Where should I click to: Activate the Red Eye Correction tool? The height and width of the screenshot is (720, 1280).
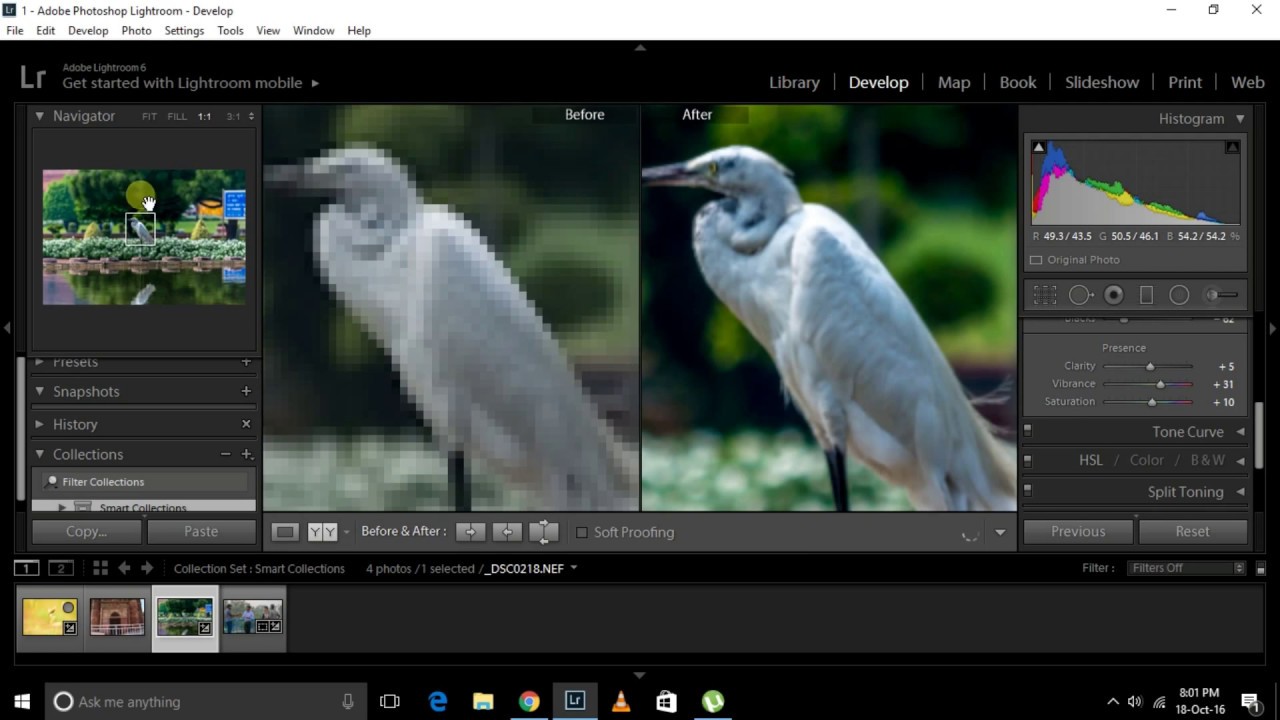click(x=1113, y=295)
